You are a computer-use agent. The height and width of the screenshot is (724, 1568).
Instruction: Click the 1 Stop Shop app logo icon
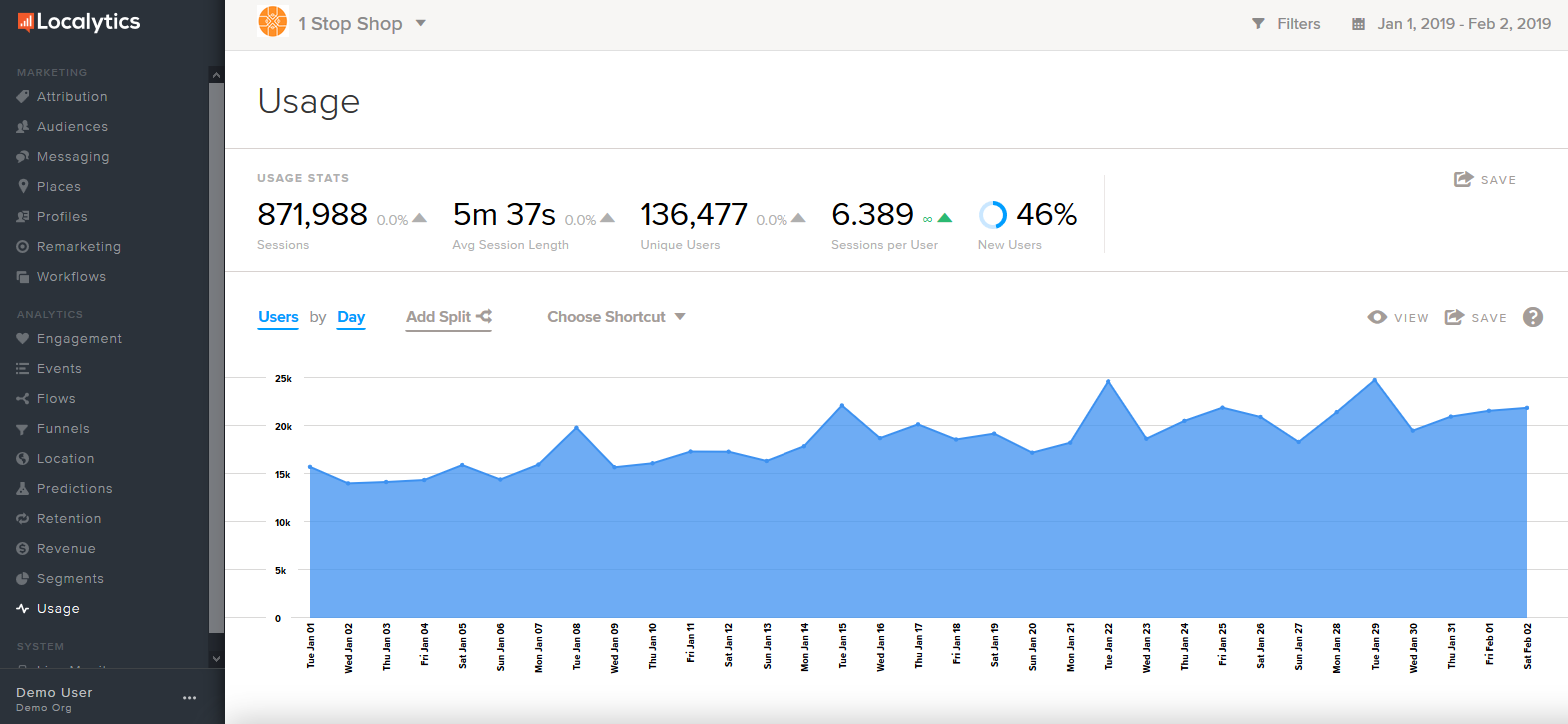click(272, 21)
